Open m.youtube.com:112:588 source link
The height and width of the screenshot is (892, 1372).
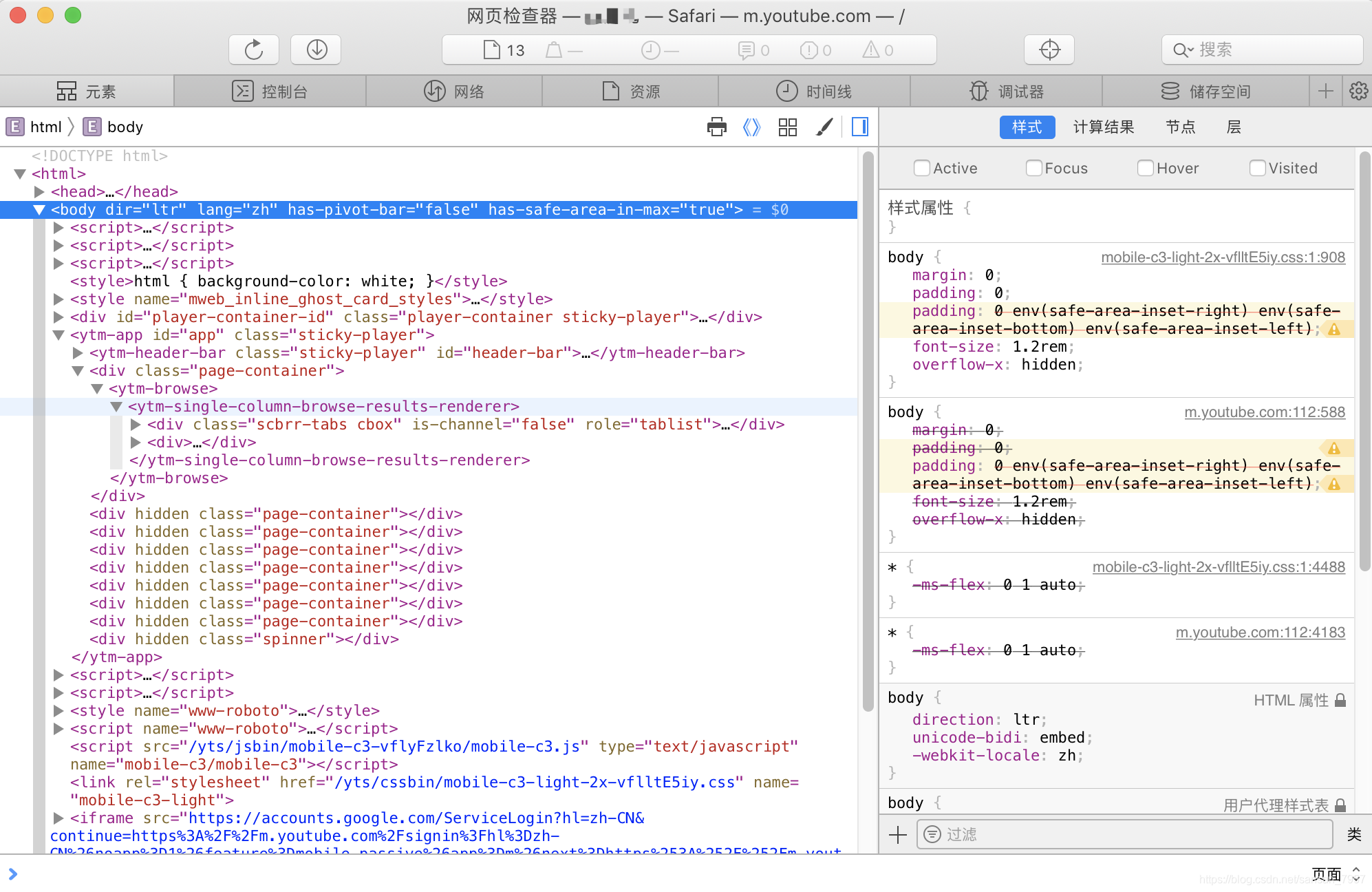(x=1264, y=412)
